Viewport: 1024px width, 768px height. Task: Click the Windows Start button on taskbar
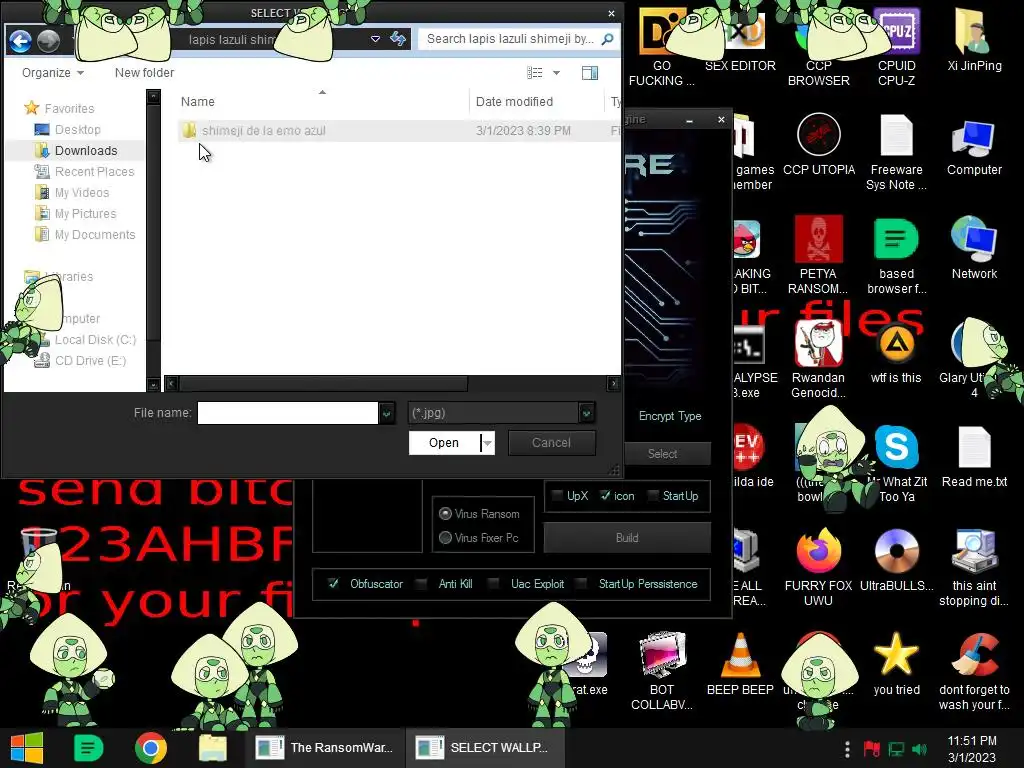[x=27, y=748]
